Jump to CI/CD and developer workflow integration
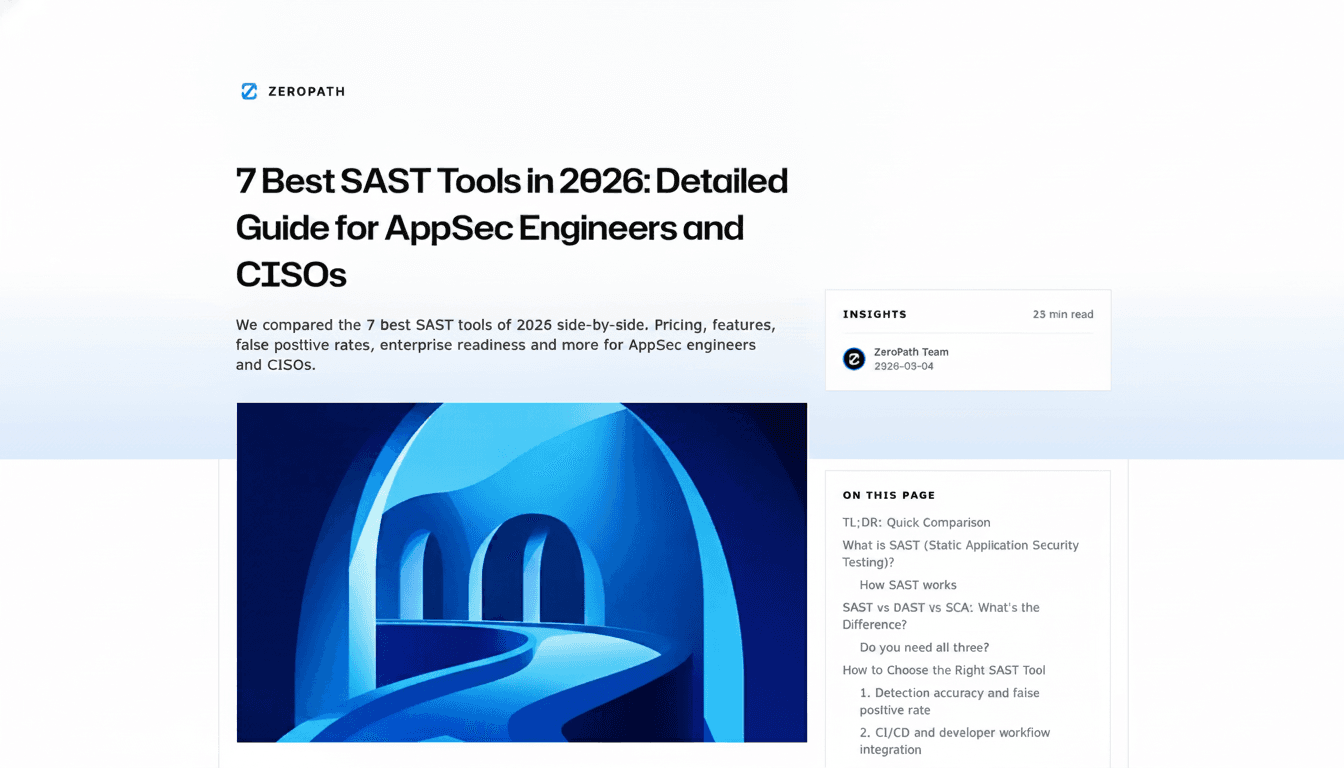1344x768 pixels. point(955,741)
